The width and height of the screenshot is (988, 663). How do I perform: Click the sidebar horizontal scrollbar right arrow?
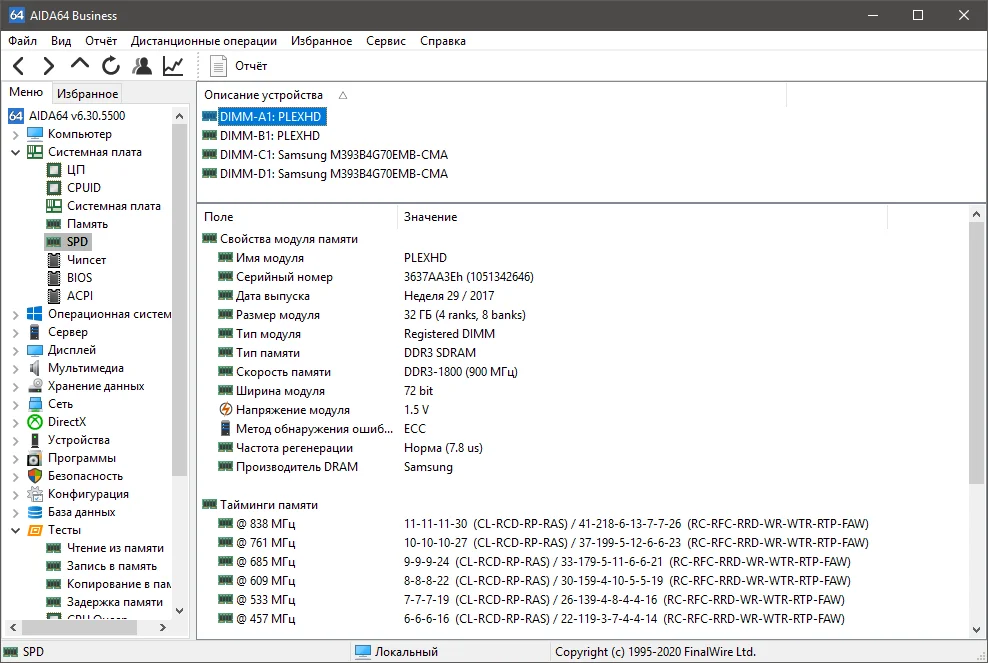point(163,627)
